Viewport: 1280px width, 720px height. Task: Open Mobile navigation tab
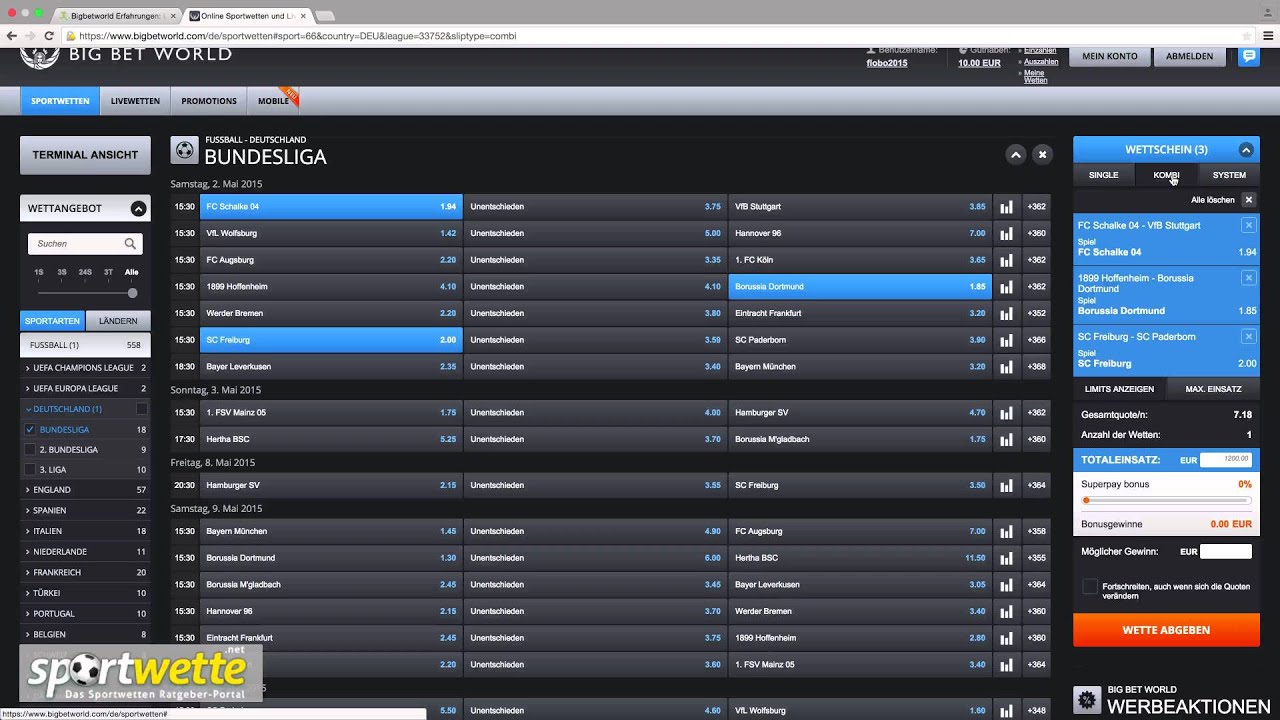(273, 101)
